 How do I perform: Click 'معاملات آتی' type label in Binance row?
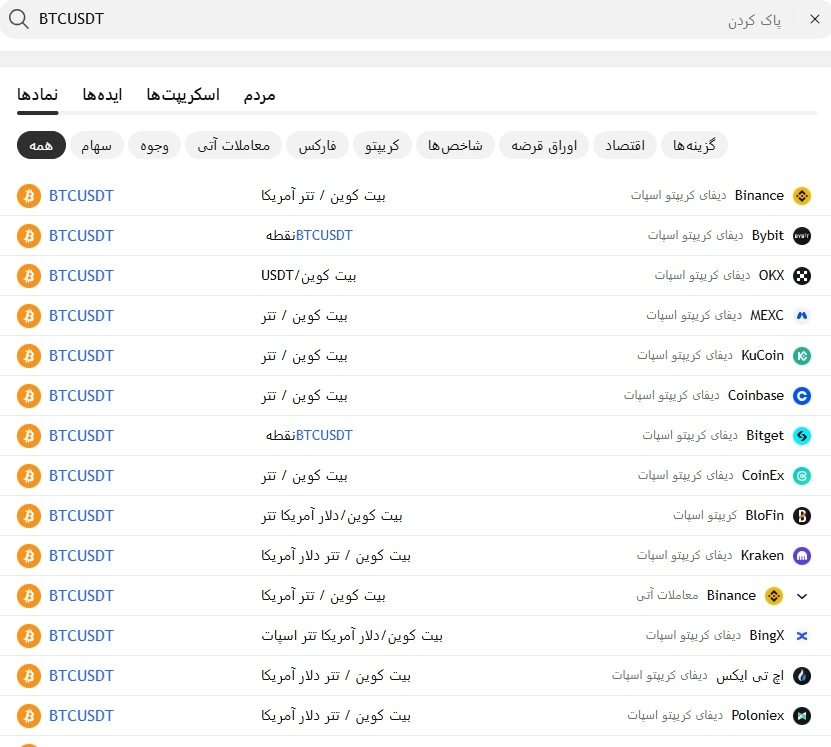(667, 595)
